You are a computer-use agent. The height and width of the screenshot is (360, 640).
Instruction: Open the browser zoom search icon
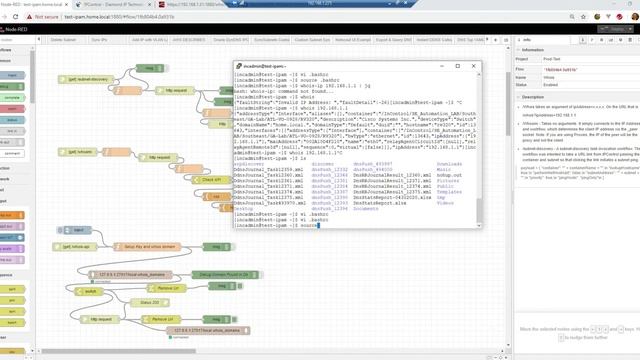(572, 17)
